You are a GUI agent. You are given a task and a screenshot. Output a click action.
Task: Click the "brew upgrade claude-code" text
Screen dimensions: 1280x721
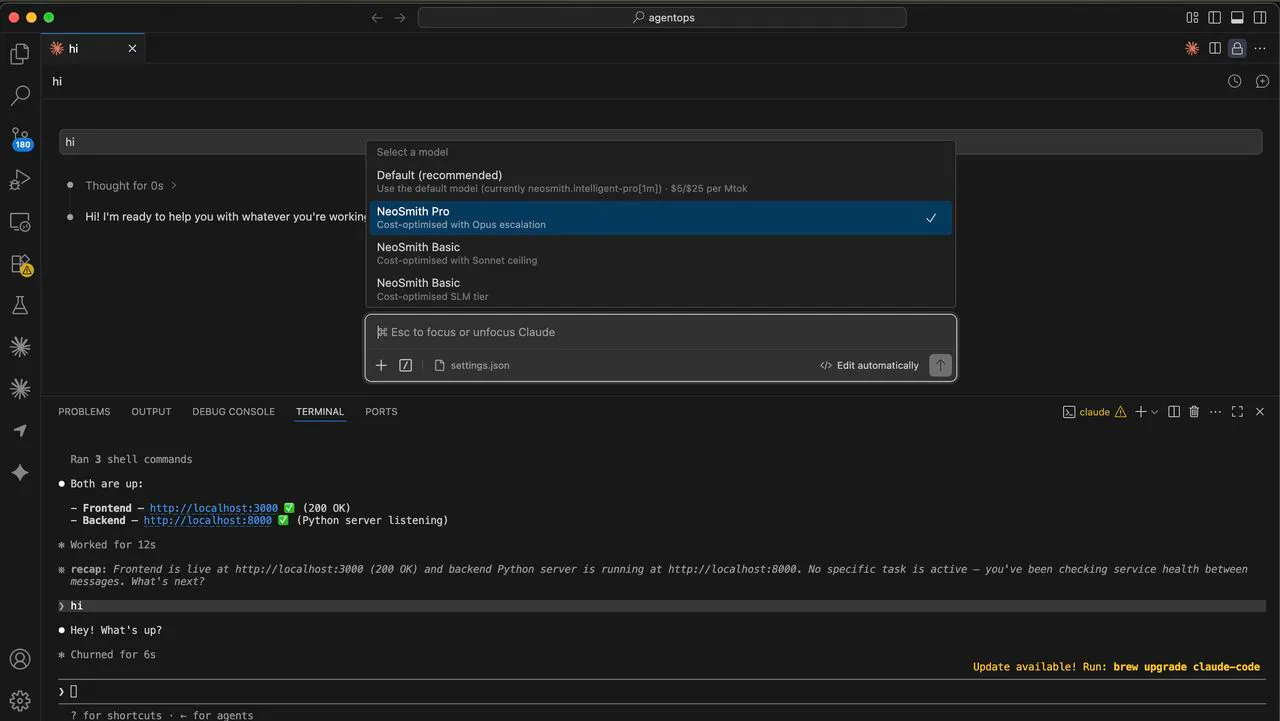1186,666
